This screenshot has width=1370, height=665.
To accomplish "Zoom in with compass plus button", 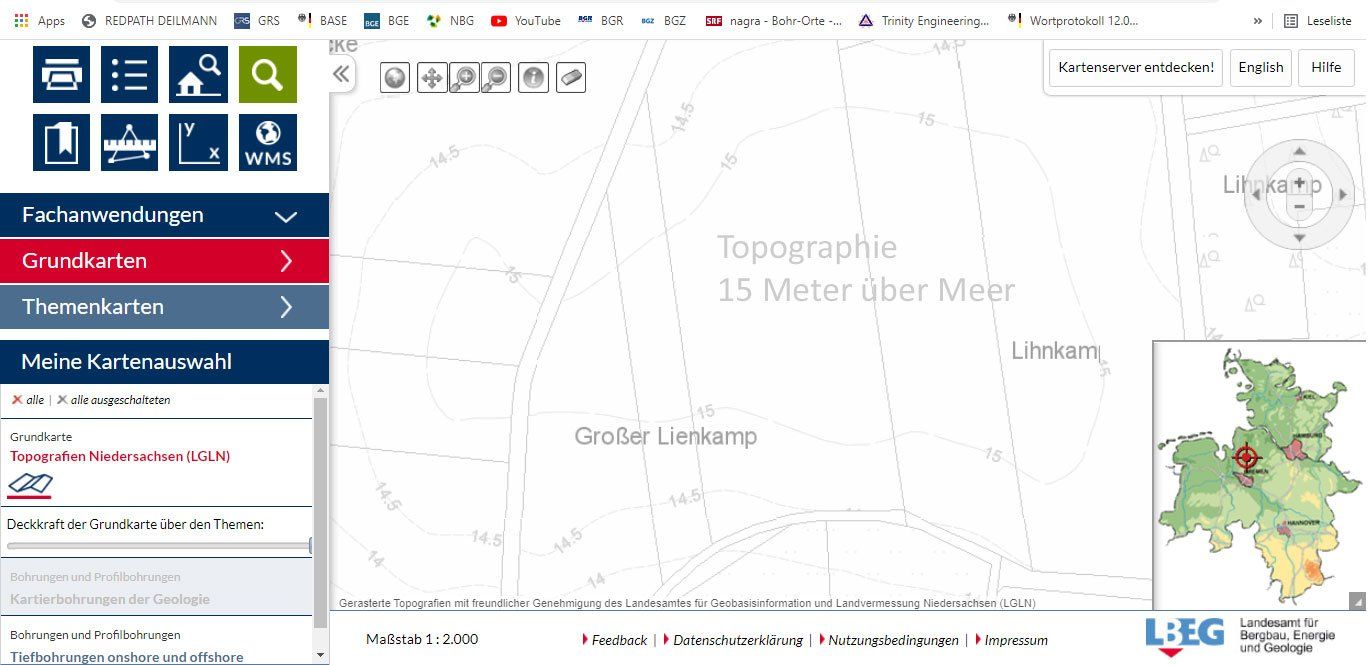I will pos(1299,183).
